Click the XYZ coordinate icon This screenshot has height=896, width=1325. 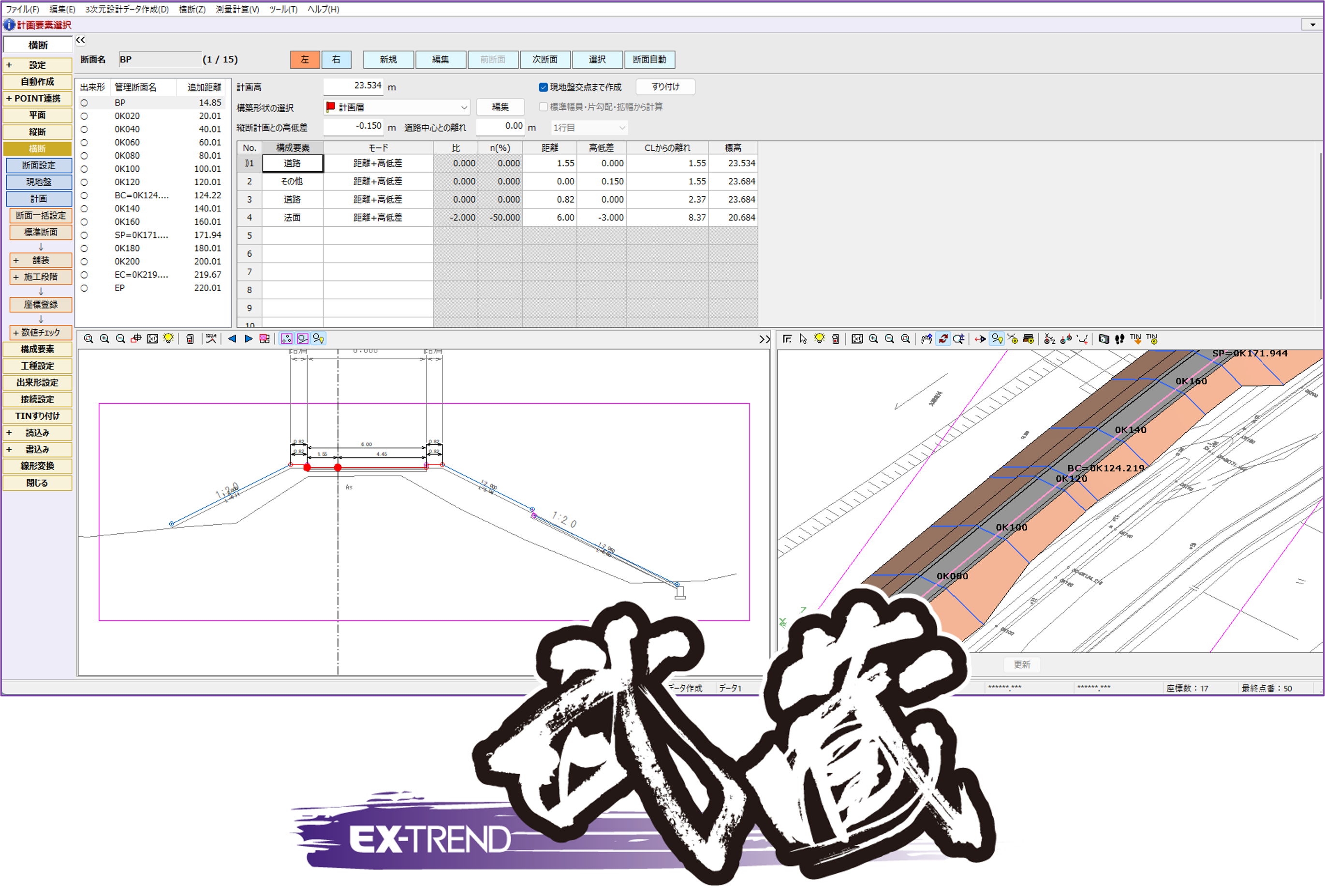point(1050,338)
